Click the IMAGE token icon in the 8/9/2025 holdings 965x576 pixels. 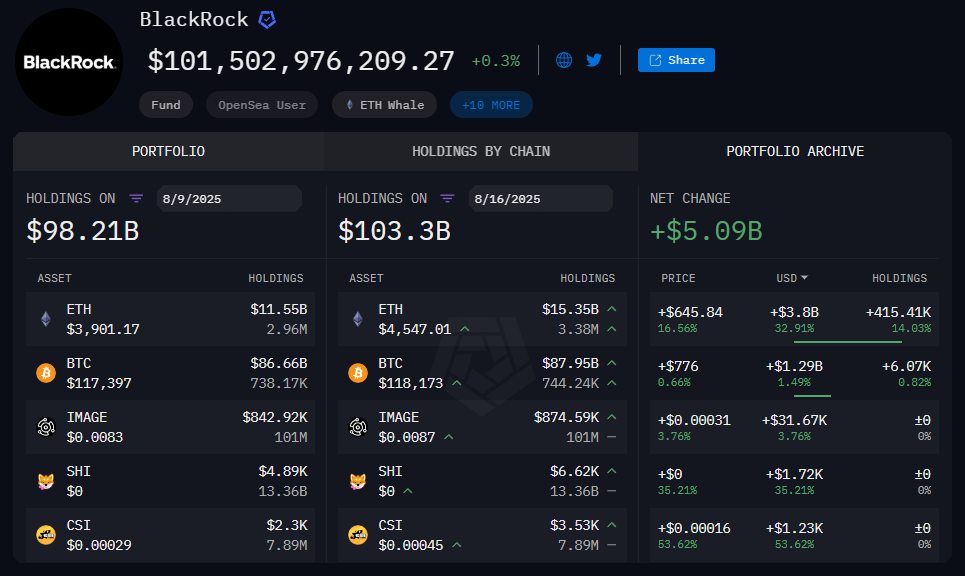click(x=46, y=427)
